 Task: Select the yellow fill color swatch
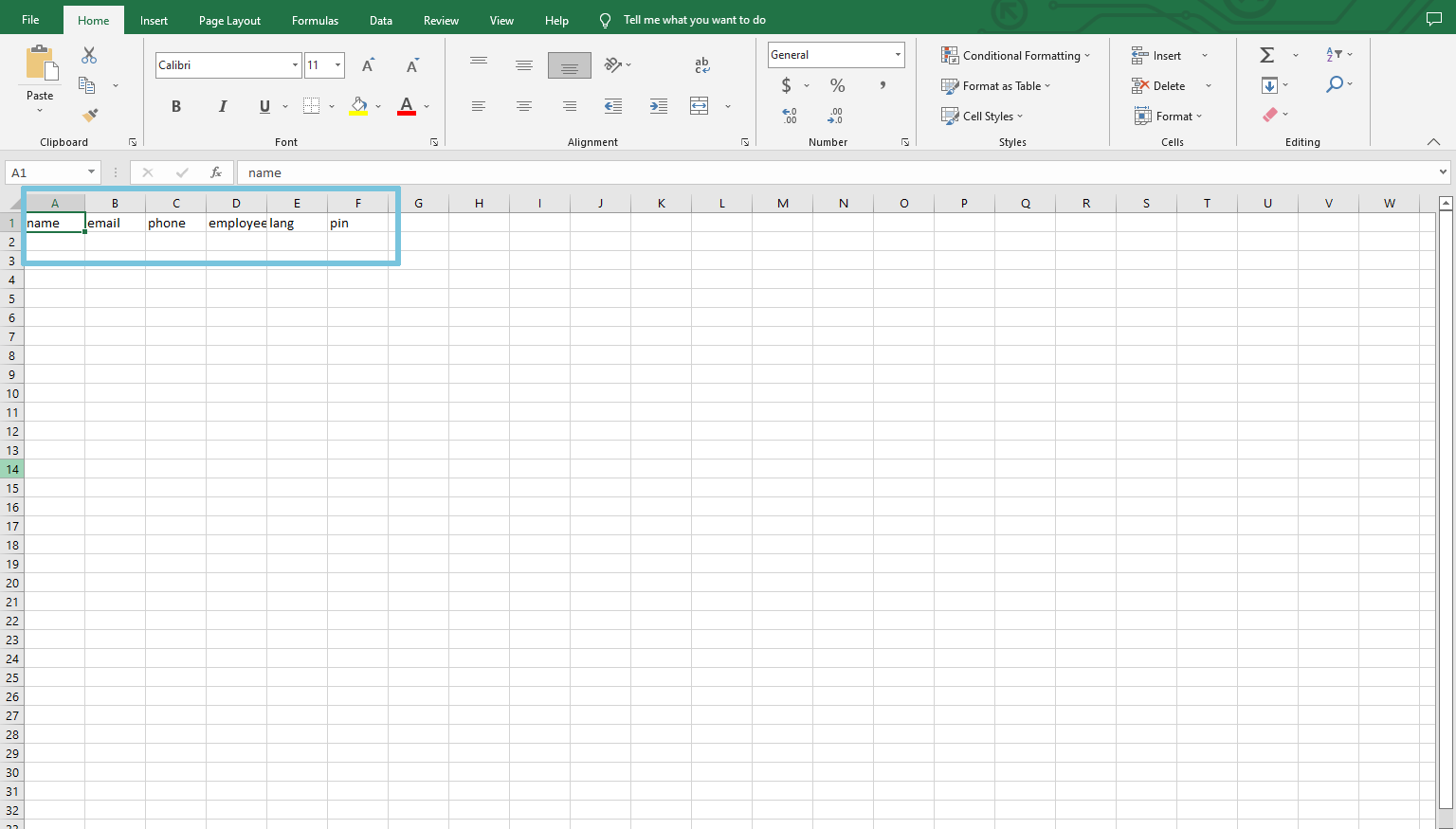(x=358, y=112)
